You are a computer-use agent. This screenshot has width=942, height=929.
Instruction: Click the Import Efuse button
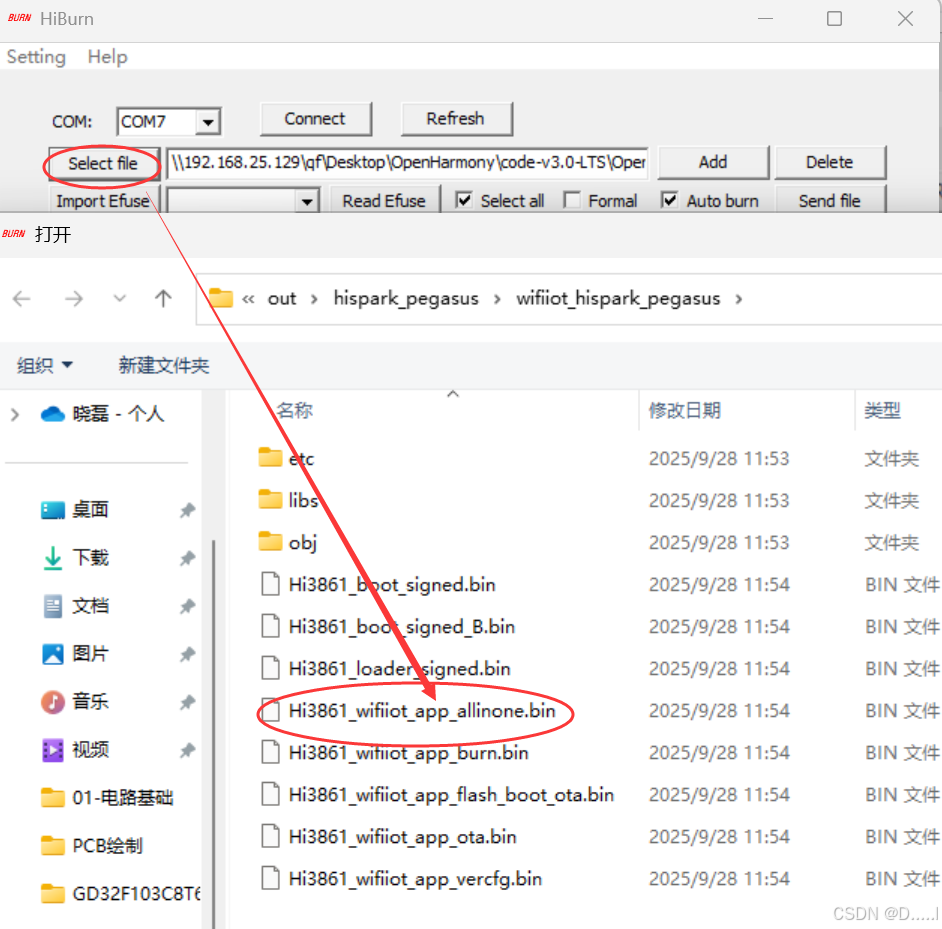[x=103, y=200]
